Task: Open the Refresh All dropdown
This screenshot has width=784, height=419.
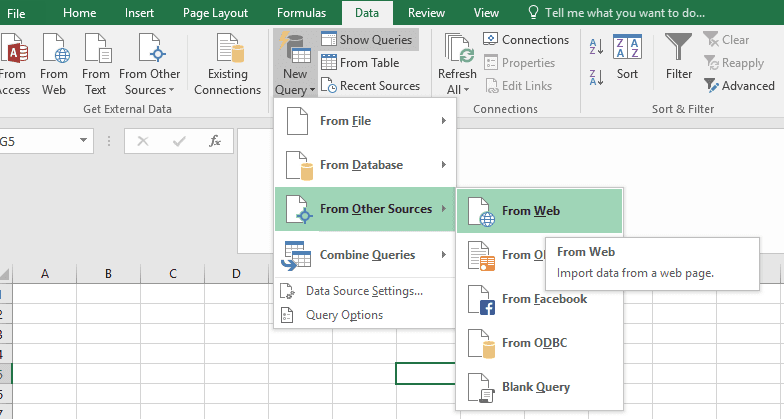Action: tap(457, 64)
